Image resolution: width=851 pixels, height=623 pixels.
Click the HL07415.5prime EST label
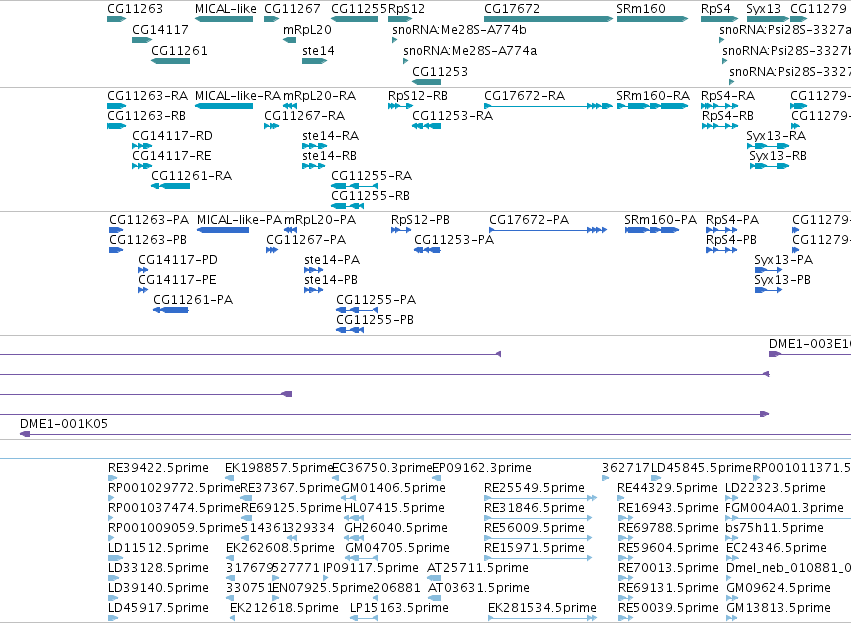coord(395,508)
